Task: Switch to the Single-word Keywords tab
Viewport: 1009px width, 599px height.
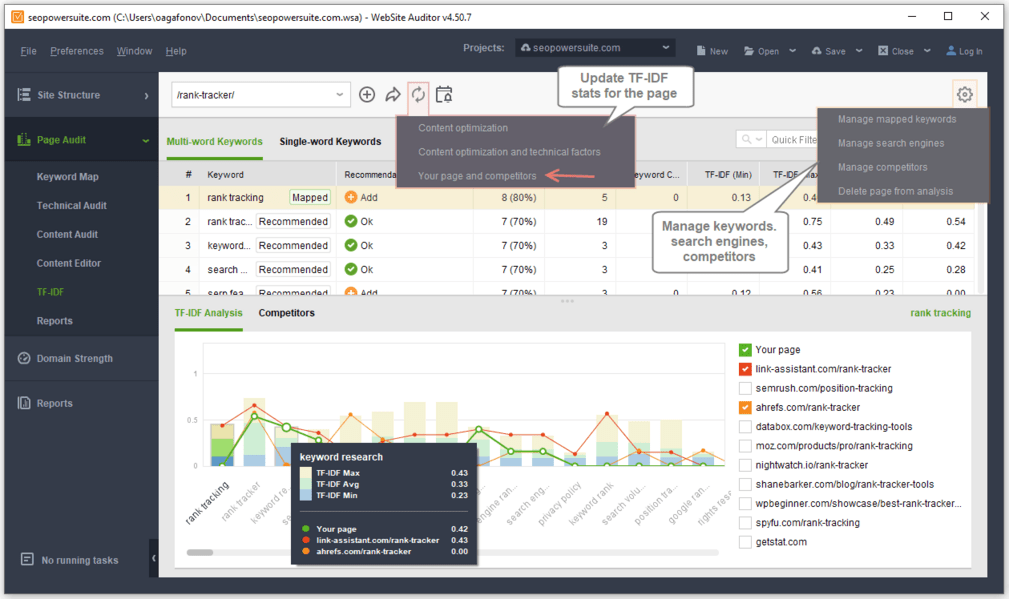Action: coord(330,141)
